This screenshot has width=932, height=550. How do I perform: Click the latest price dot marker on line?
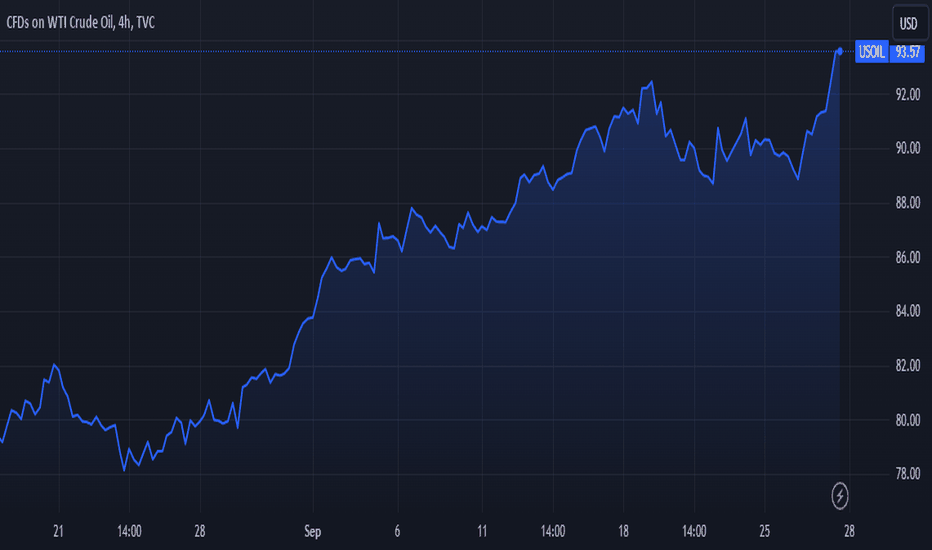(840, 52)
